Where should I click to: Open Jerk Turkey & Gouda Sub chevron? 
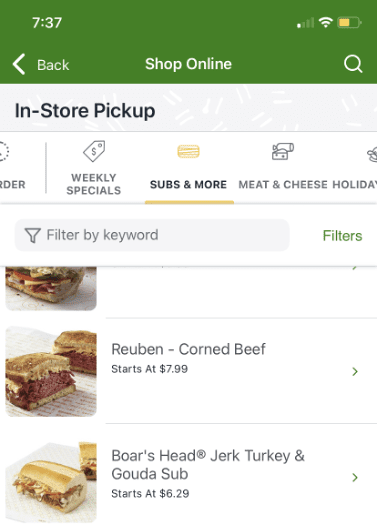[x=355, y=477]
